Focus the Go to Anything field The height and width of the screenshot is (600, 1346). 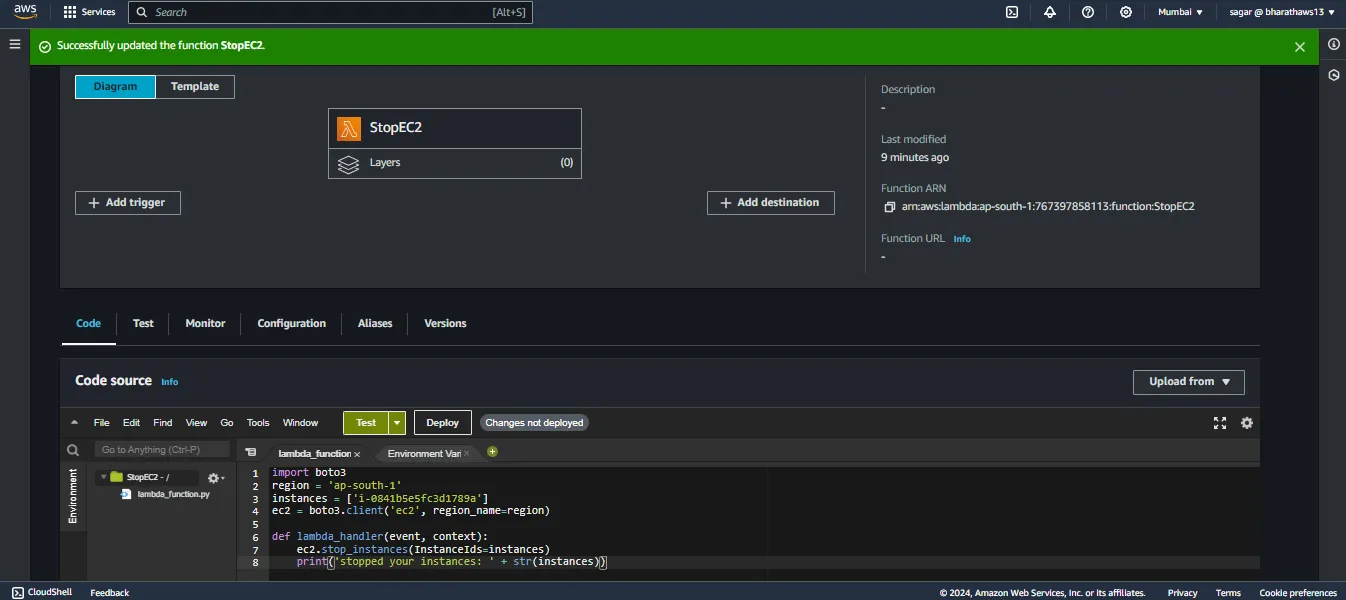162,450
